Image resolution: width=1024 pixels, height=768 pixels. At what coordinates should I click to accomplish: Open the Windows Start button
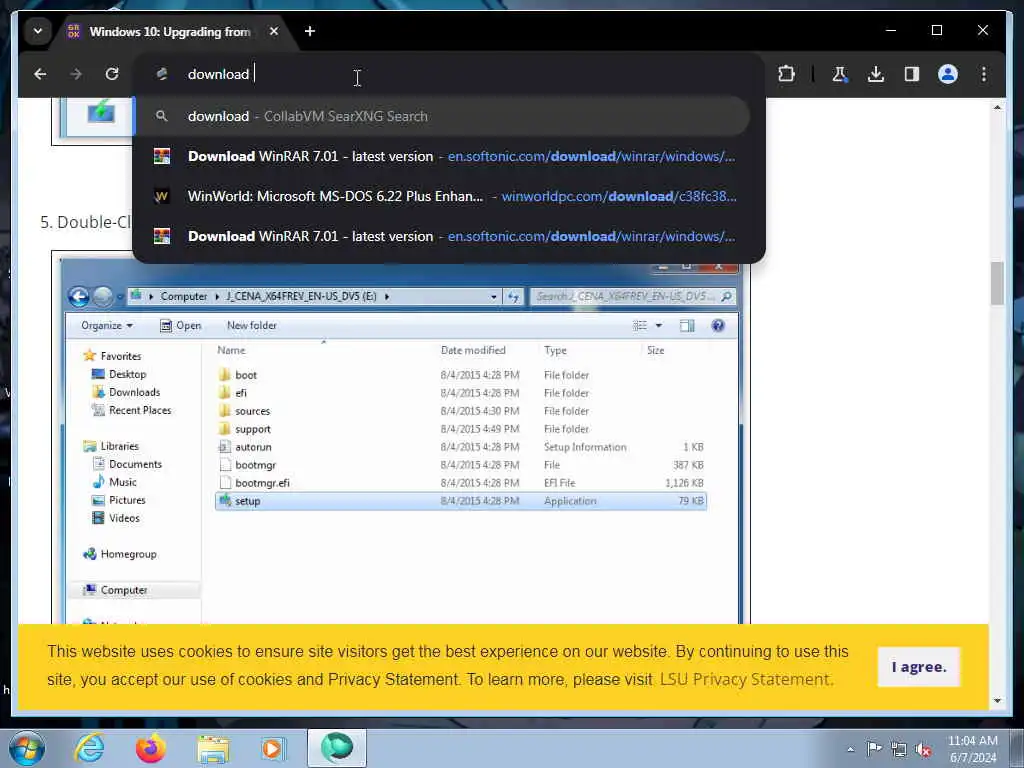[27, 748]
